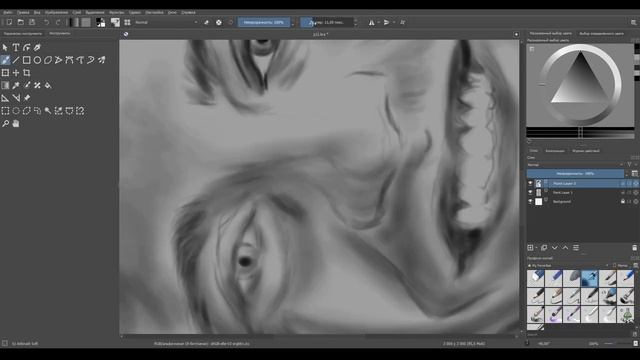
Task: Select the Multibrush tool
Action: click(101, 60)
